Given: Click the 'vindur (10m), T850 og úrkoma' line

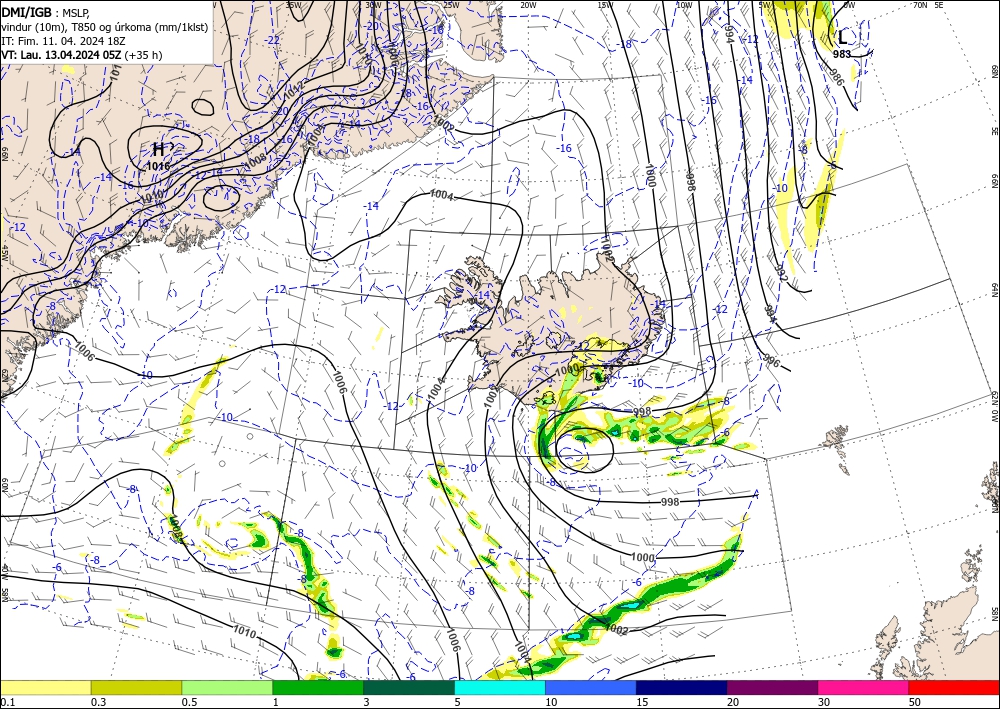Looking at the screenshot, I should pyautogui.click(x=105, y=27).
